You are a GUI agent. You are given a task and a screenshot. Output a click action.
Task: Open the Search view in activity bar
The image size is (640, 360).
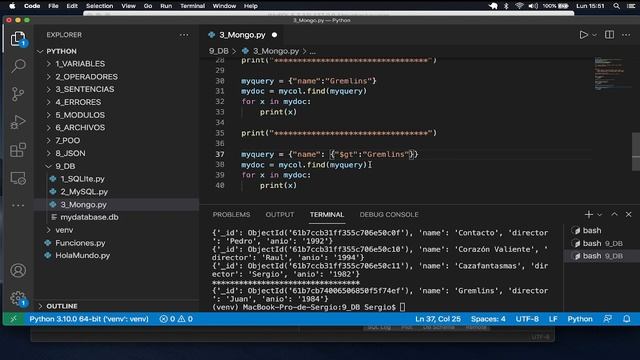[x=18, y=66]
